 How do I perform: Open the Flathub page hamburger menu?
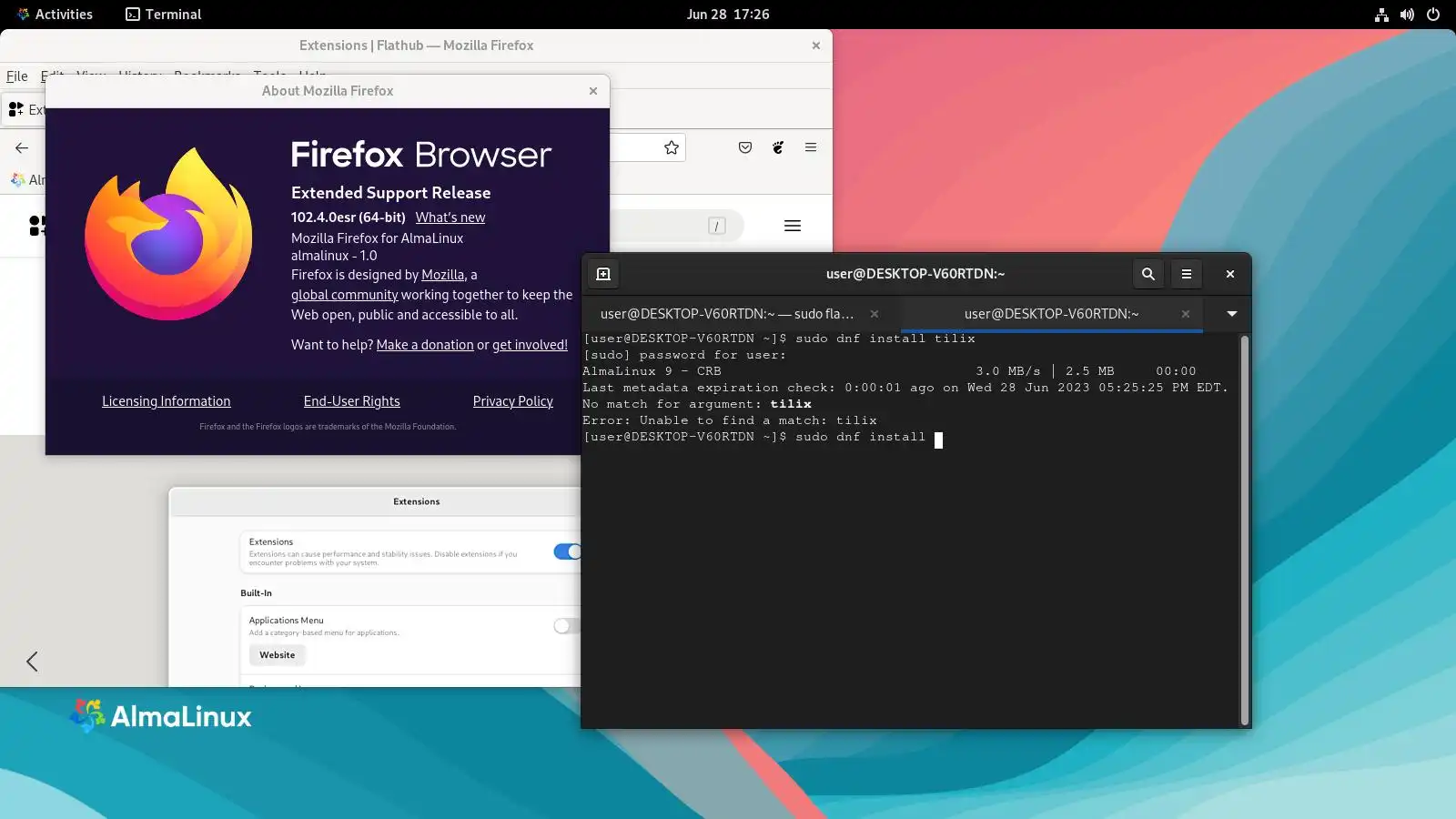click(x=793, y=226)
